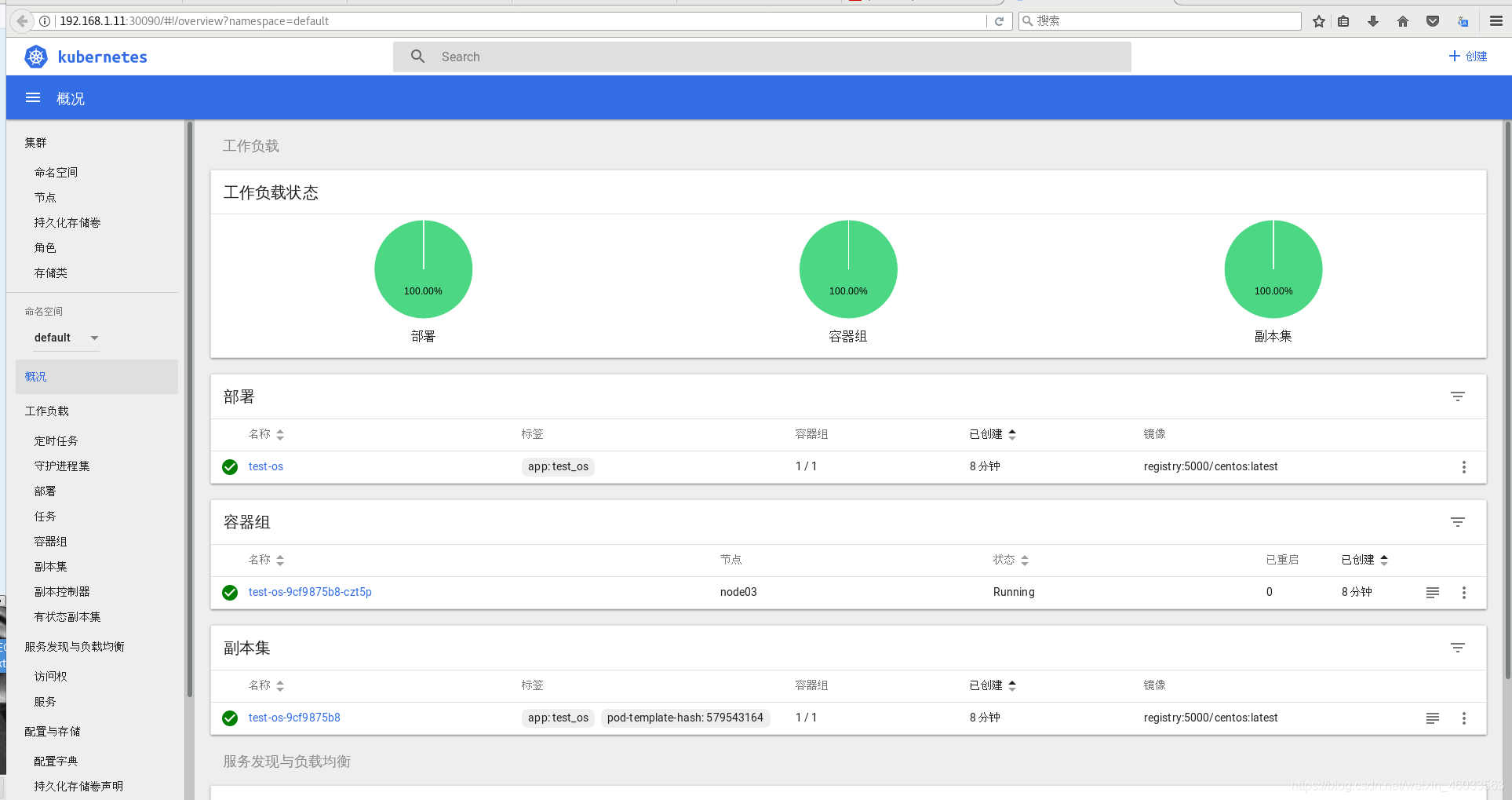This screenshot has height=800, width=1512.
Task: Click the 集群 sidebar heading
Action: (35, 143)
